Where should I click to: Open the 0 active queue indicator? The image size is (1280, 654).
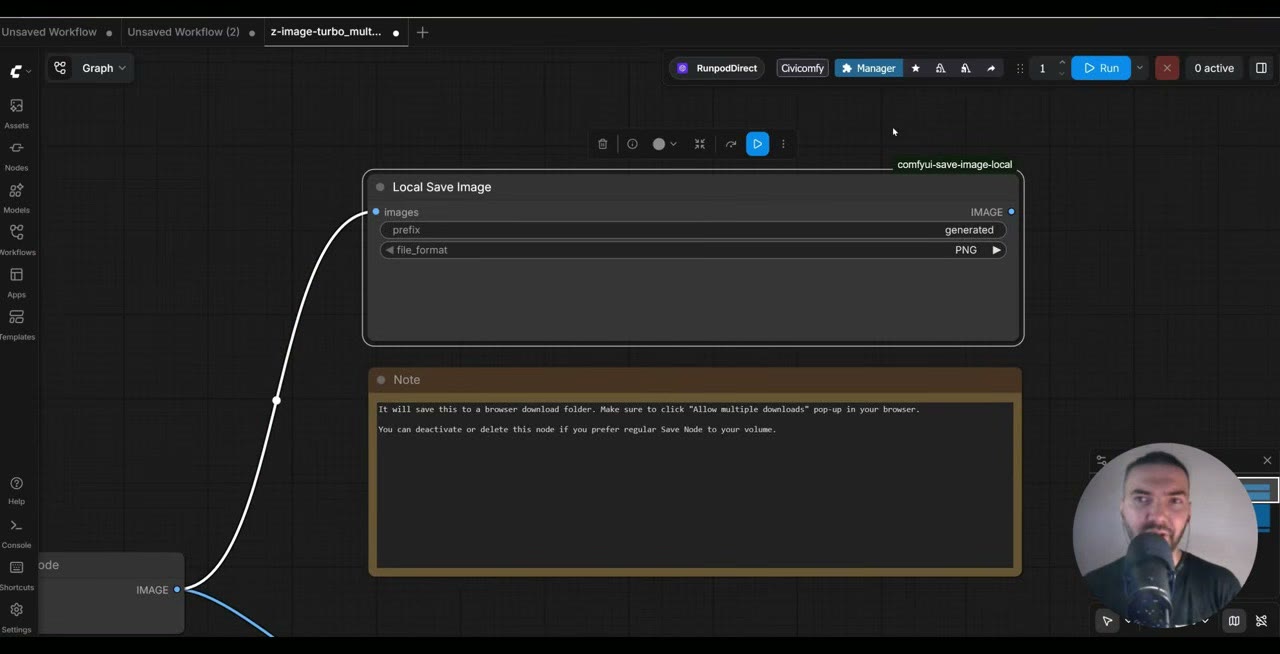point(1214,68)
